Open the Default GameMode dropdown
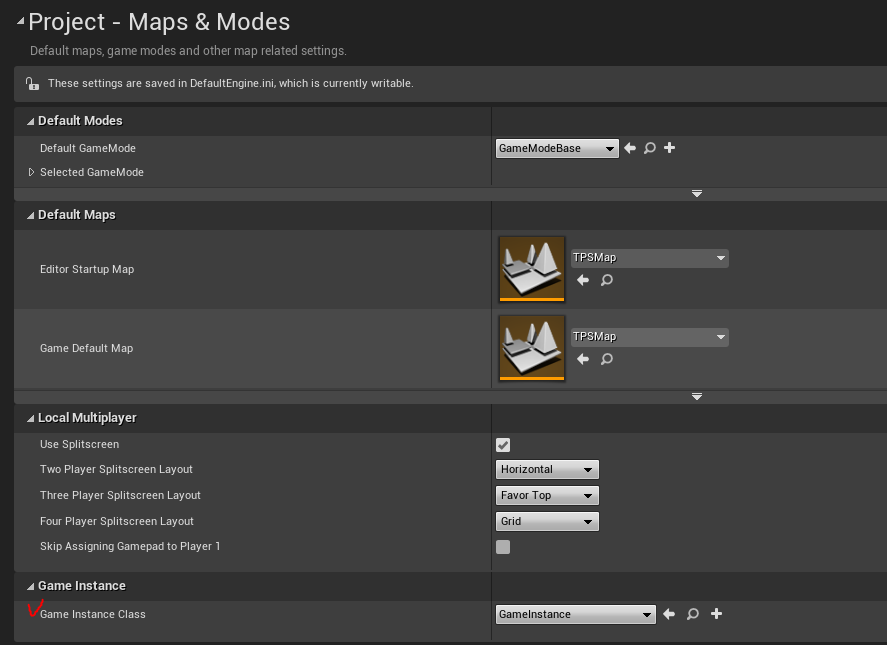This screenshot has width=887, height=645. (x=557, y=148)
